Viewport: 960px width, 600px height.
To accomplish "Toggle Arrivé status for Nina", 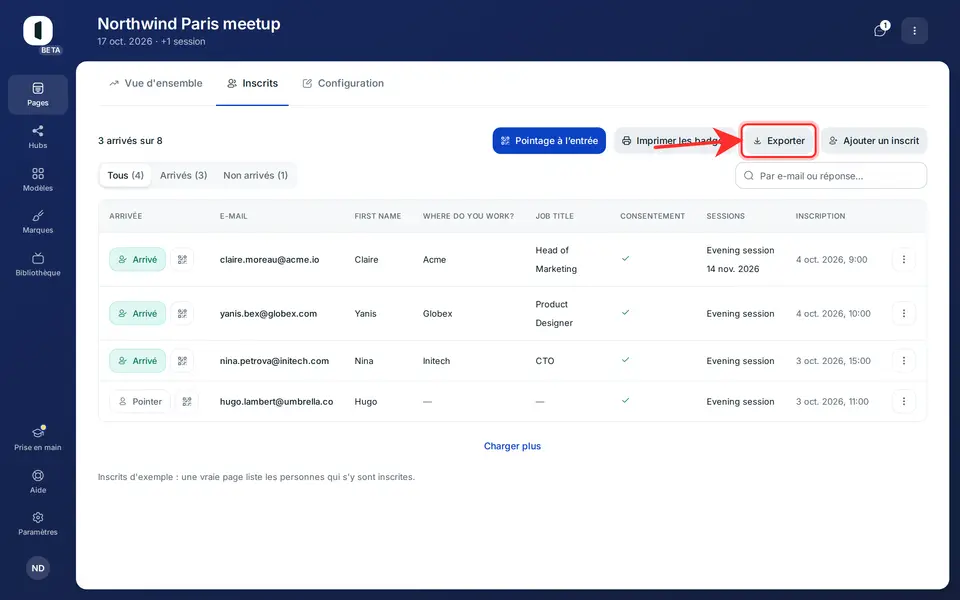I will pyautogui.click(x=138, y=361).
